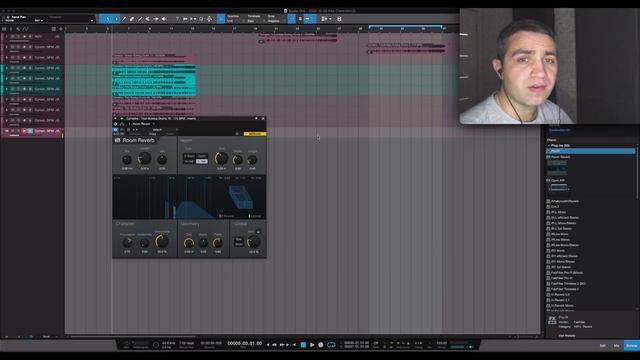The height and width of the screenshot is (360, 640).
Task: Click the Stop button in transport
Action: (303, 345)
